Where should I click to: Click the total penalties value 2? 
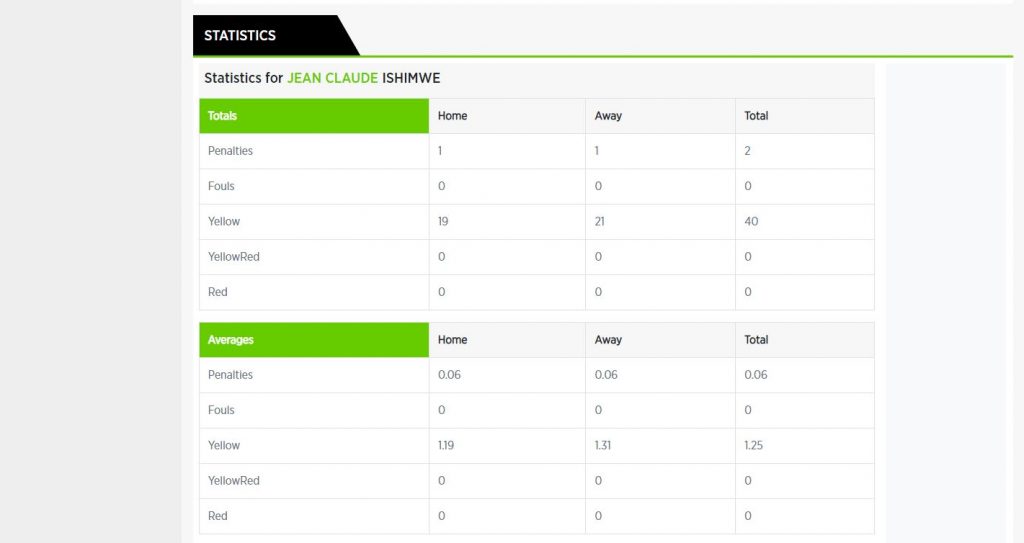[x=747, y=151]
